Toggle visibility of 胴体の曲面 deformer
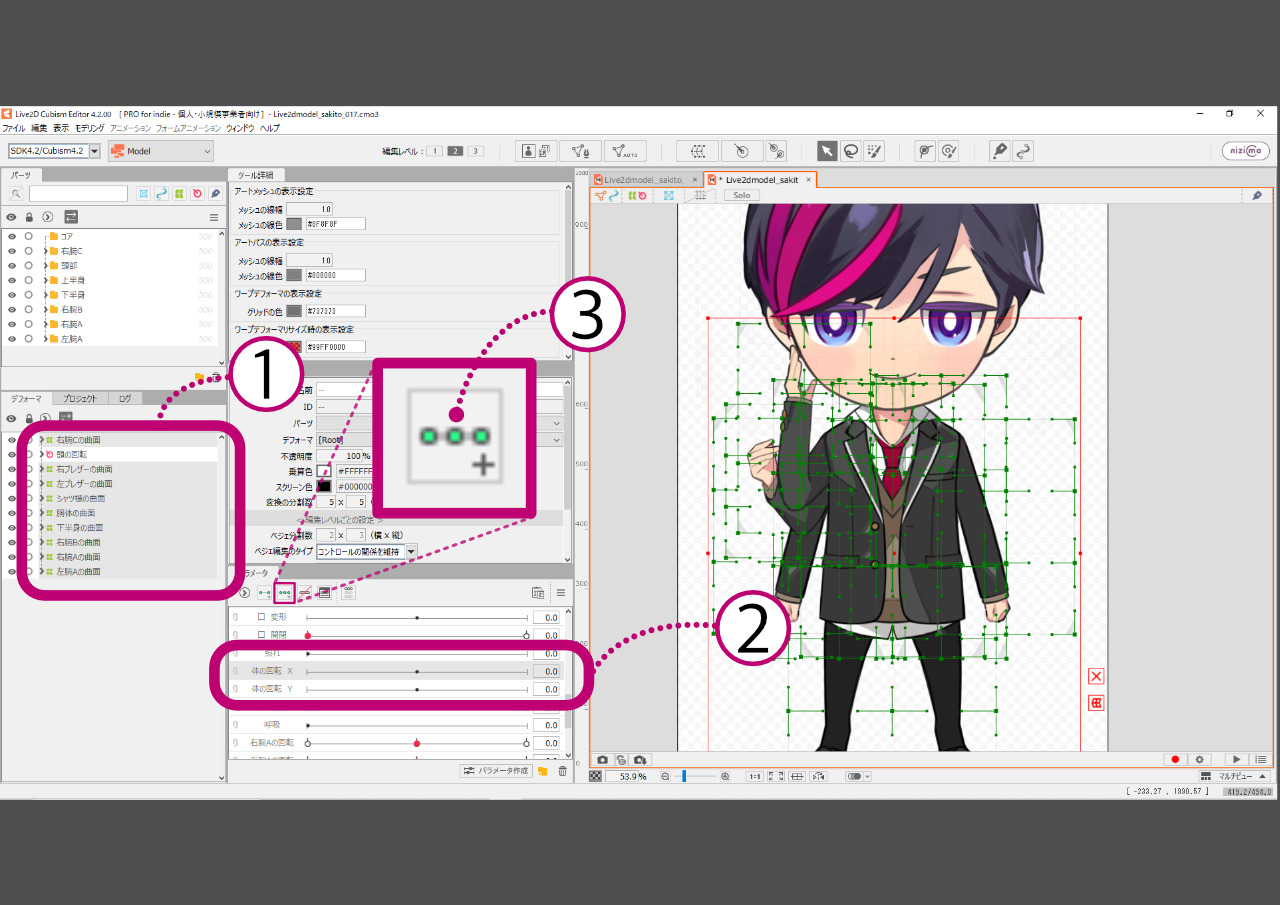Image resolution: width=1280 pixels, height=905 pixels. click(12, 513)
